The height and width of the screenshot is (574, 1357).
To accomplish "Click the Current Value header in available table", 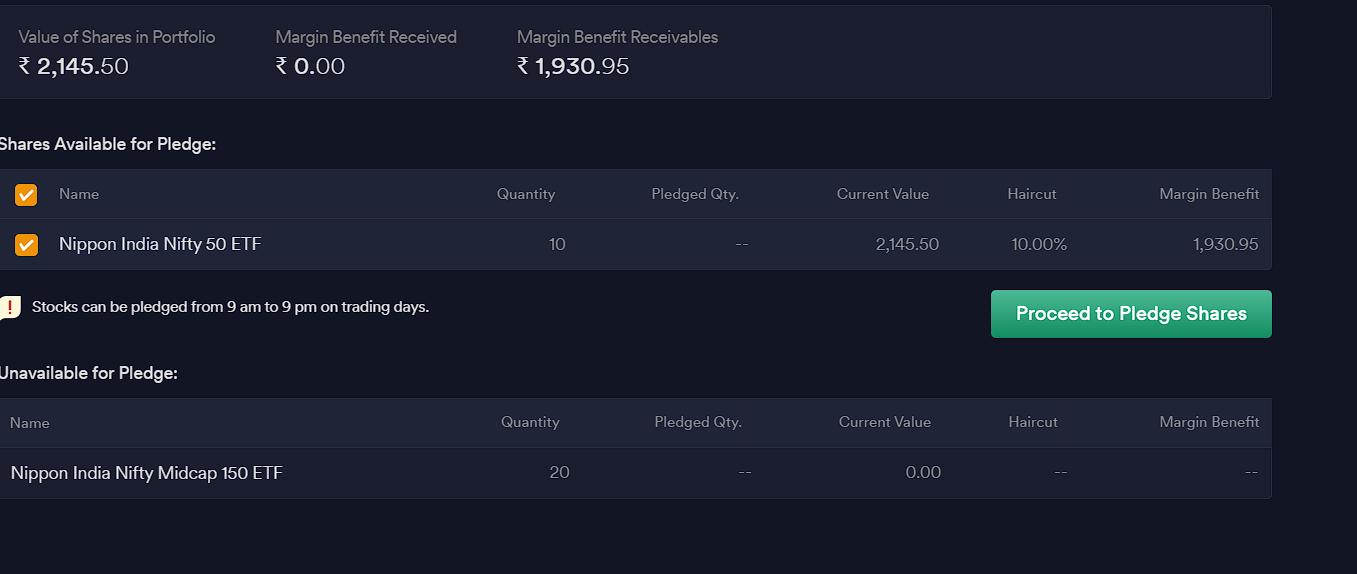I will [x=883, y=194].
